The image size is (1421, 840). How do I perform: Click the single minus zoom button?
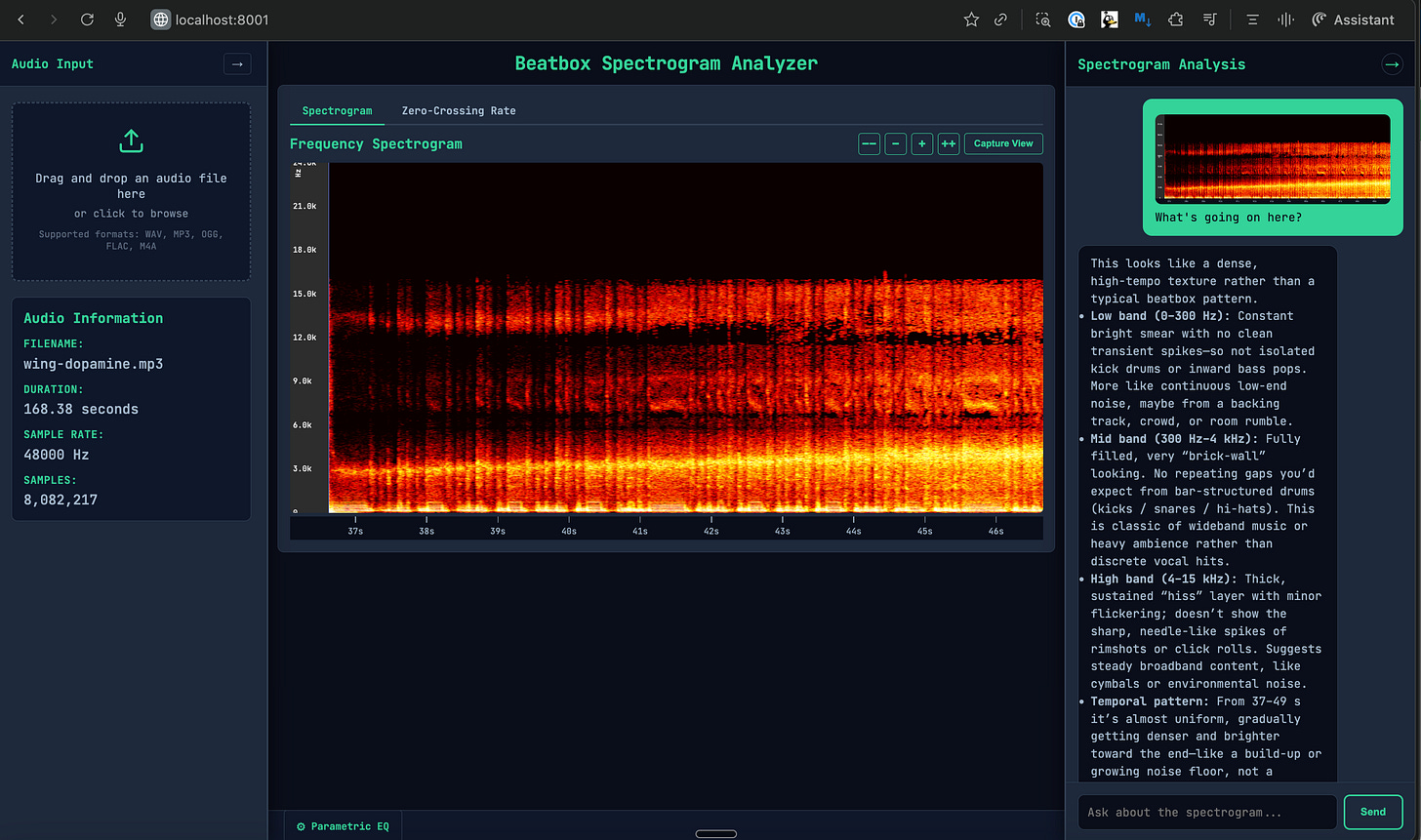pos(895,144)
